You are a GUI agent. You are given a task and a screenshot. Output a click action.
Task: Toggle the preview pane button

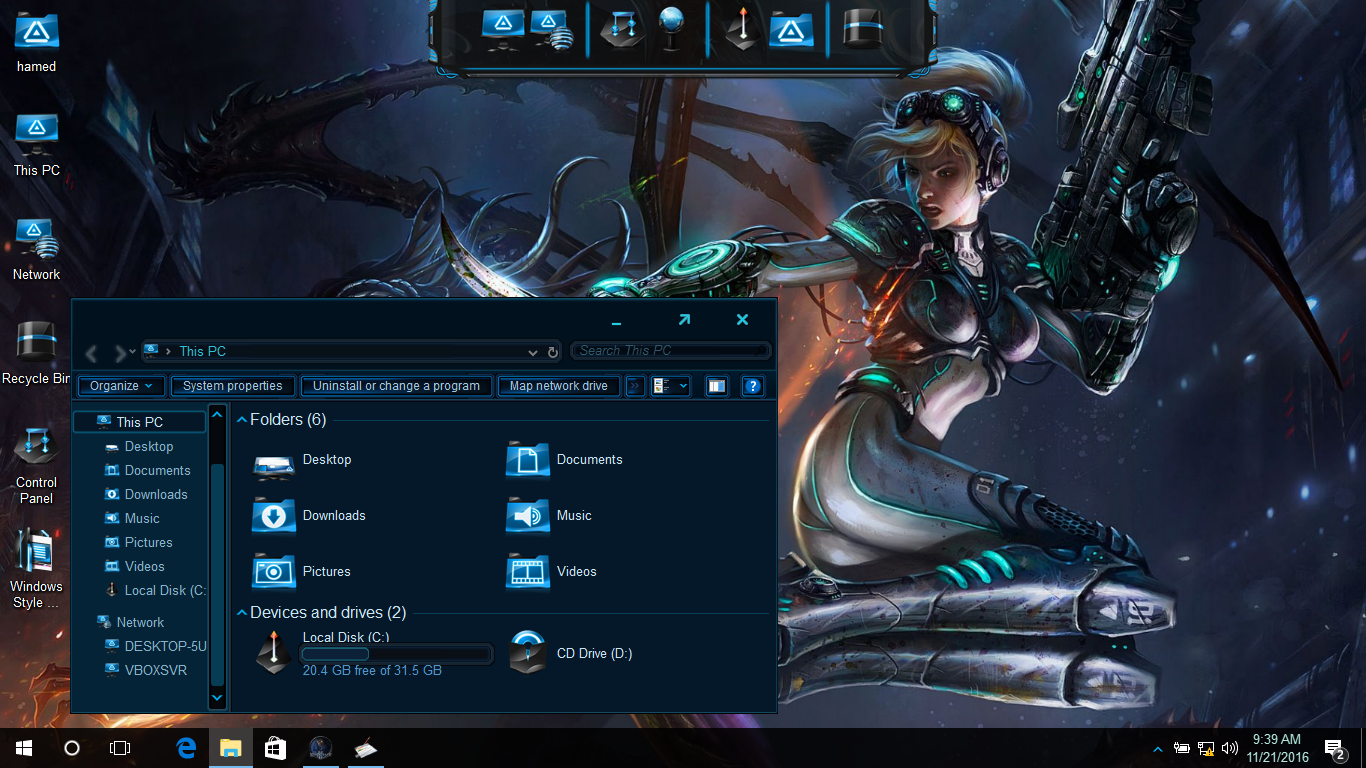[x=716, y=386]
